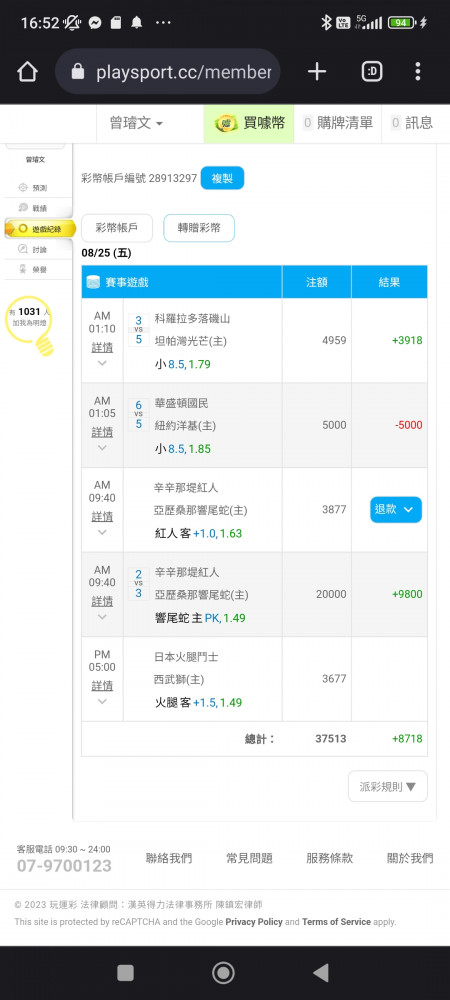Click the 關於我們 footer link
Viewport: 450px width, 1000px height.
410,858
